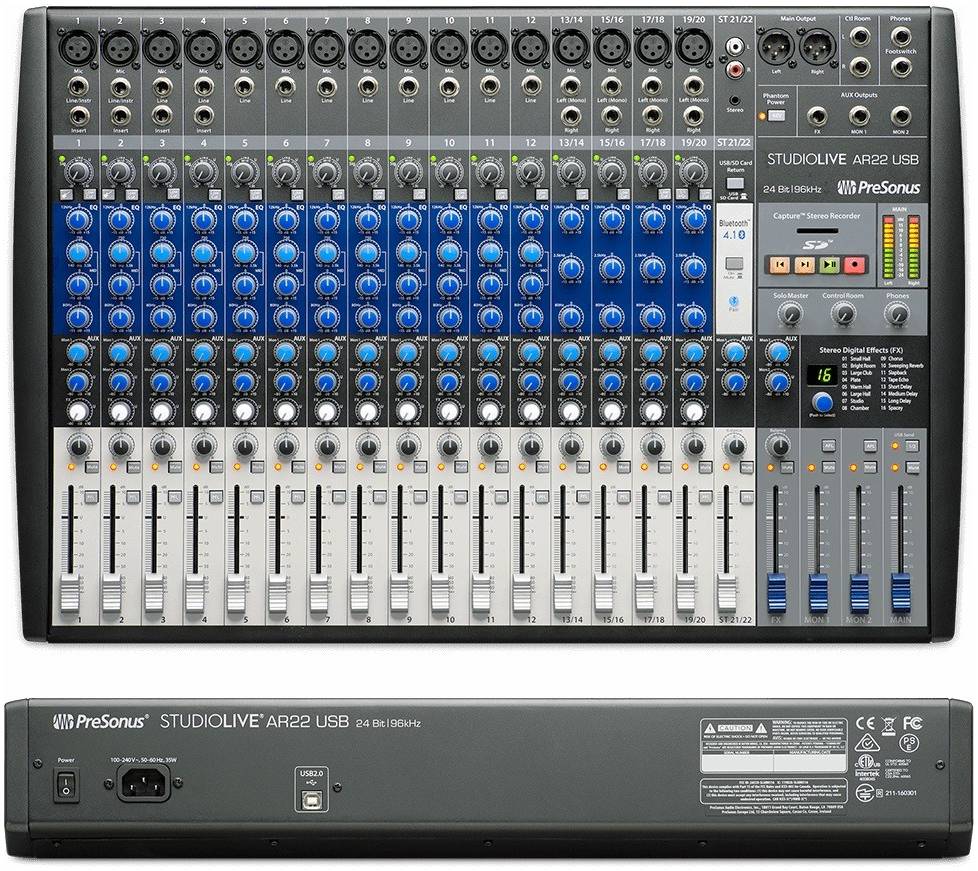Click the FX preset select encoder knob
Screen dimensions: 978x871
click(x=823, y=402)
